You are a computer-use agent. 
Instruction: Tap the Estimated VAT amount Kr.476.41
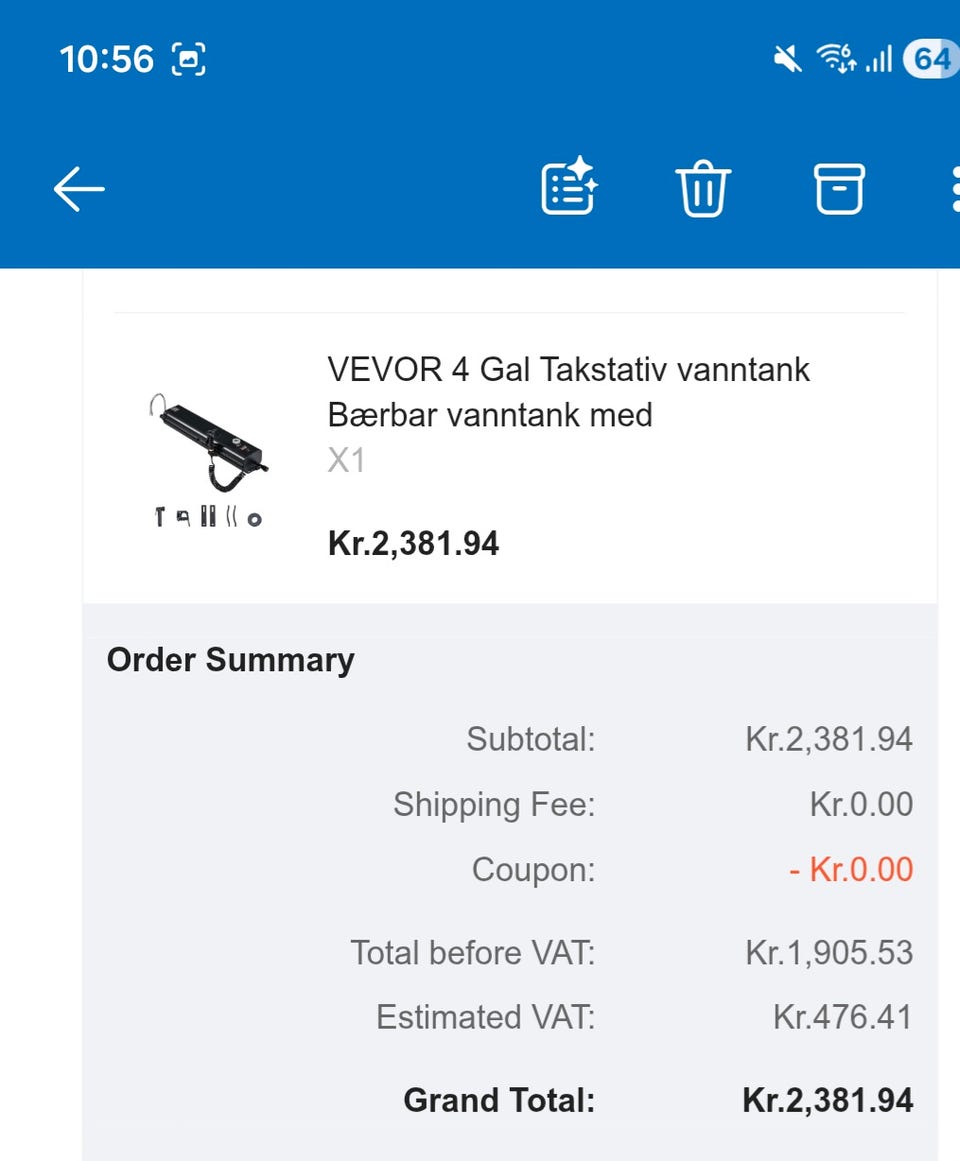pyautogui.click(x=842, y=1017)
